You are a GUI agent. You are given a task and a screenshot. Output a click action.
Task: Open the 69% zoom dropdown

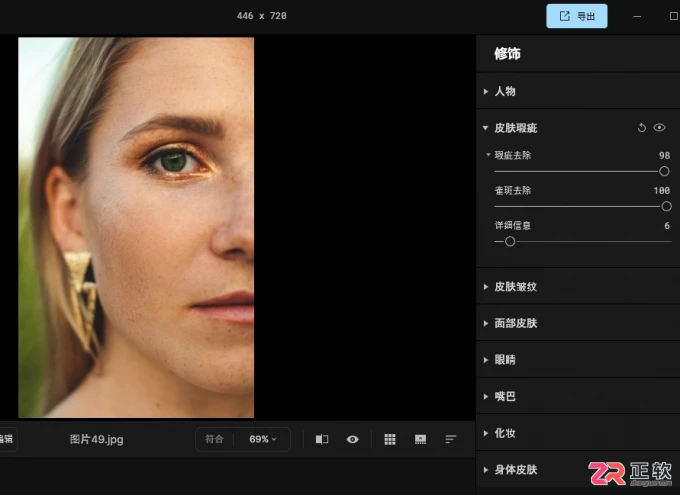pos(262,439)
